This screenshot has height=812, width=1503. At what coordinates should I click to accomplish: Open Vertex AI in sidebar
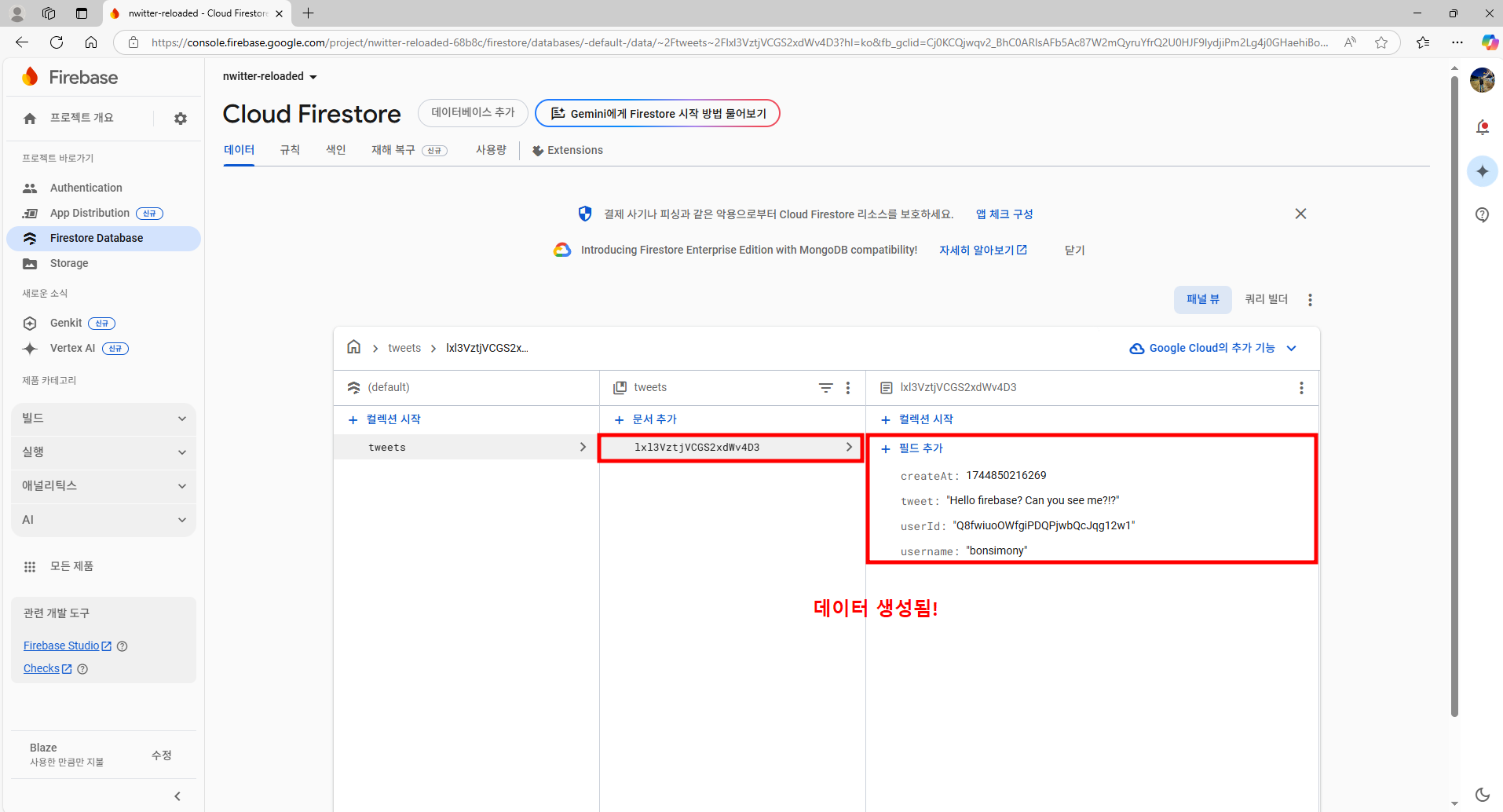72,348
